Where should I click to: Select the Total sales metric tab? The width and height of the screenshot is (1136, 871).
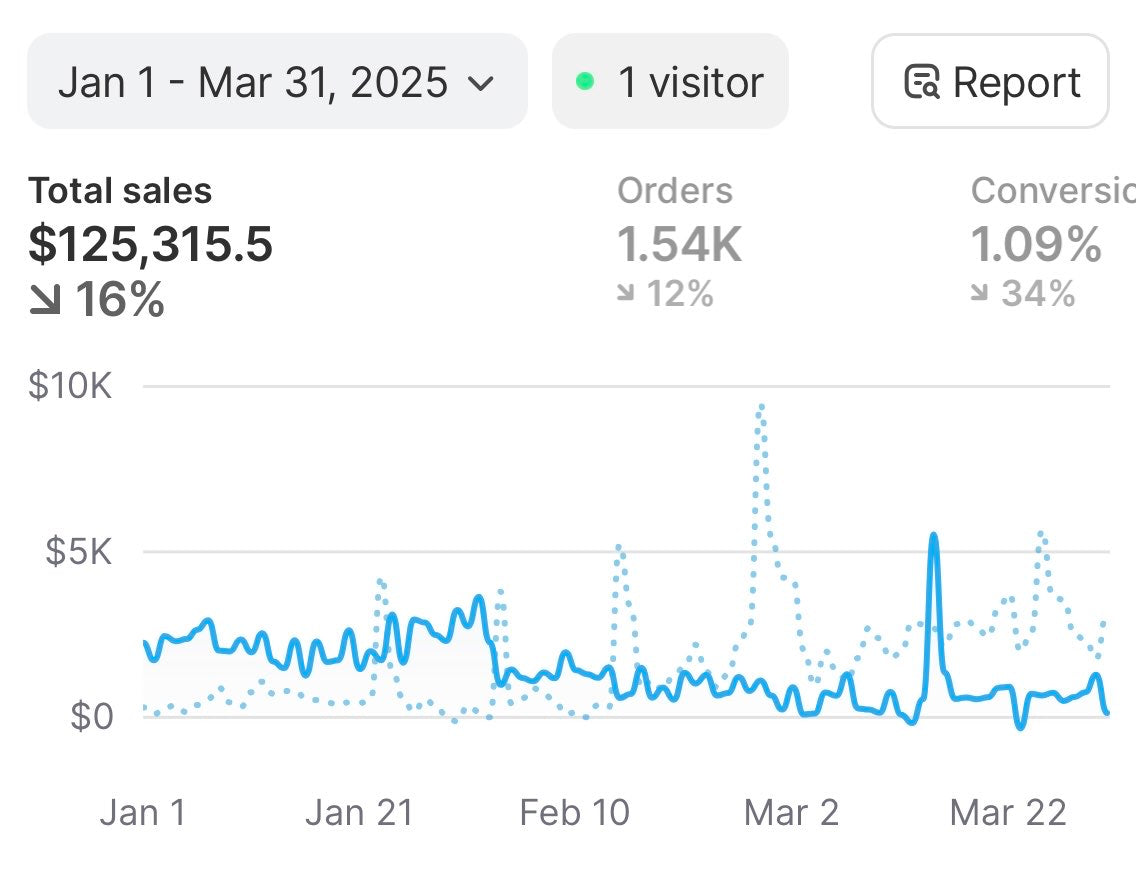120,191
